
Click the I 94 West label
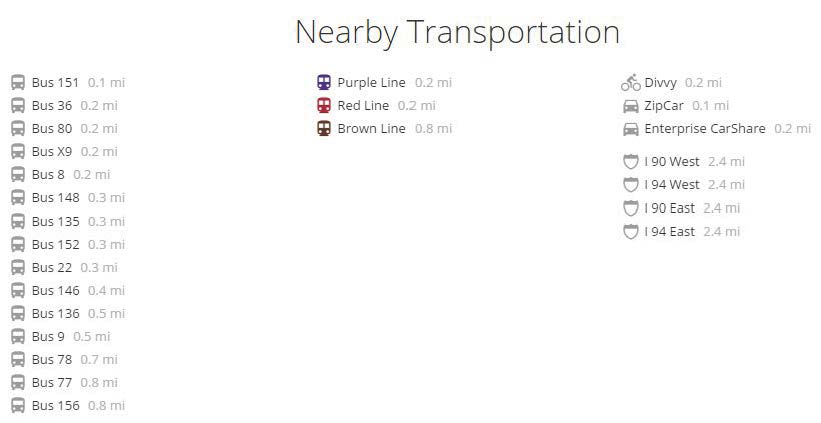(x=672, y=184)
